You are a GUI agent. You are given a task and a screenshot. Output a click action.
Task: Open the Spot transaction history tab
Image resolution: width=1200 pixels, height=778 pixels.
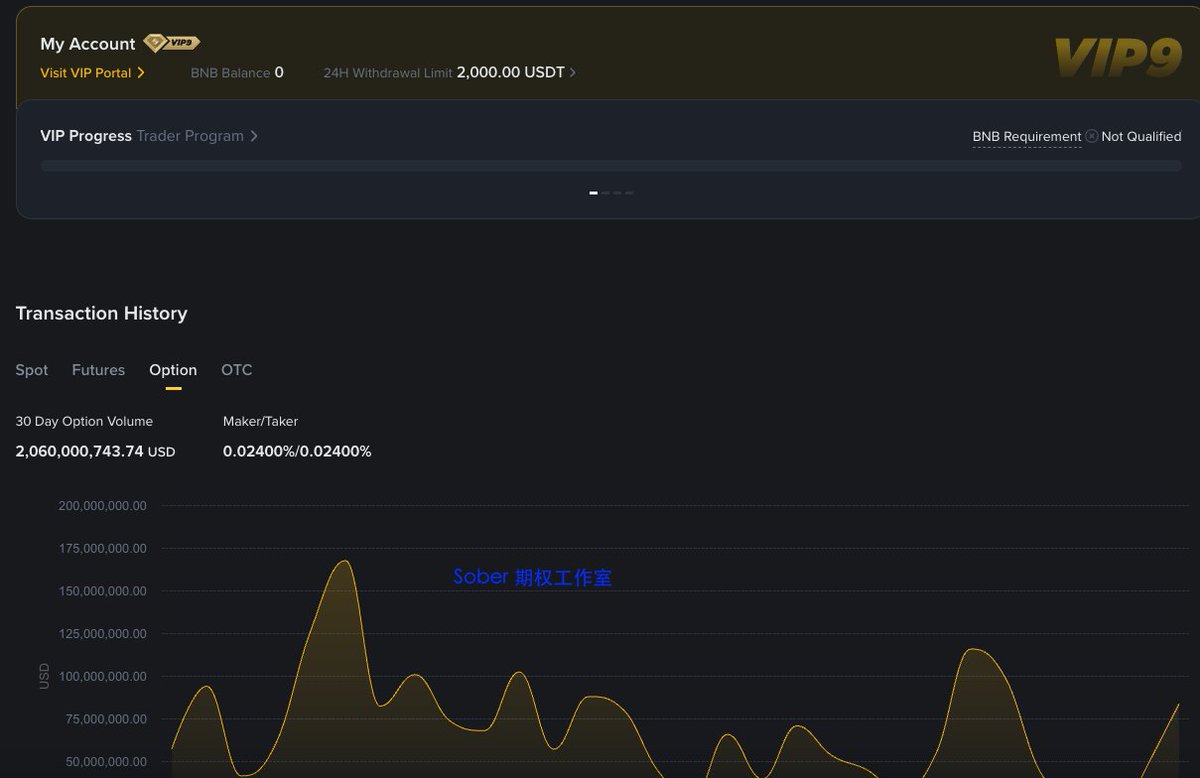(32, 370)
